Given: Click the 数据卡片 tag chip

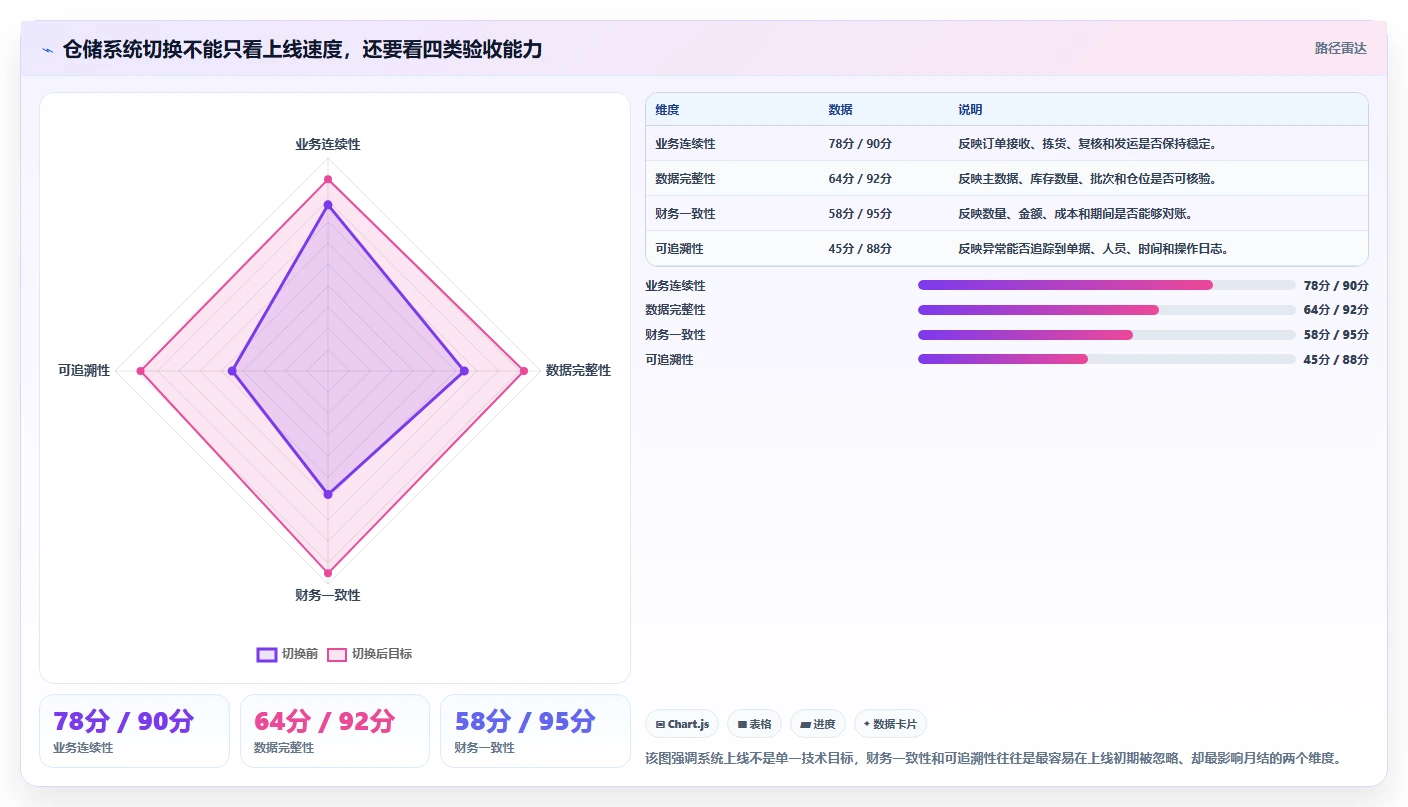Looking at the screenshot, I should pos(890,724).
